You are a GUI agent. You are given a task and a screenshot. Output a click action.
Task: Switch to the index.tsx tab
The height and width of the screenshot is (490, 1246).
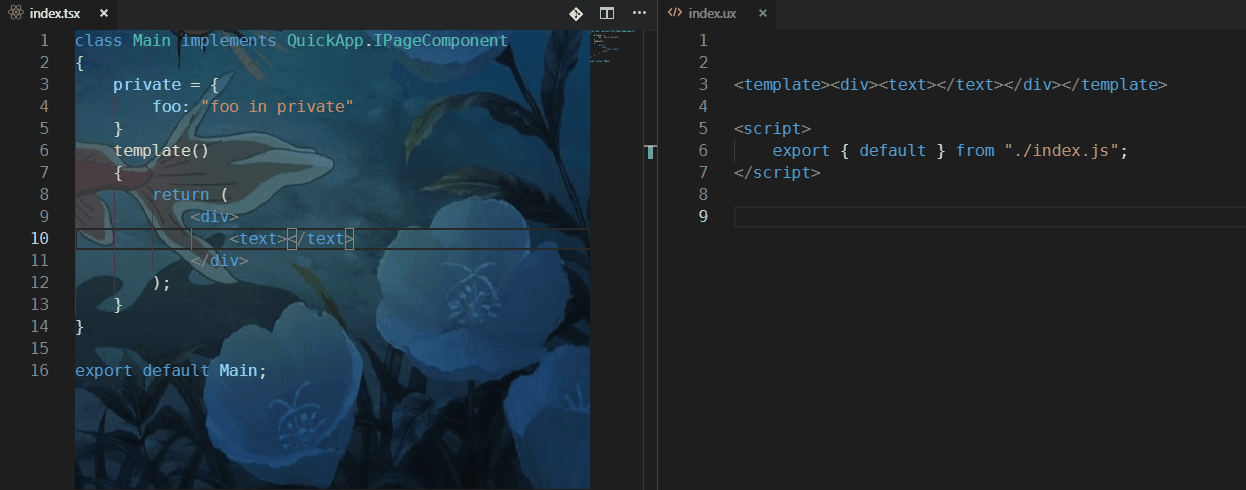point(56,13)
